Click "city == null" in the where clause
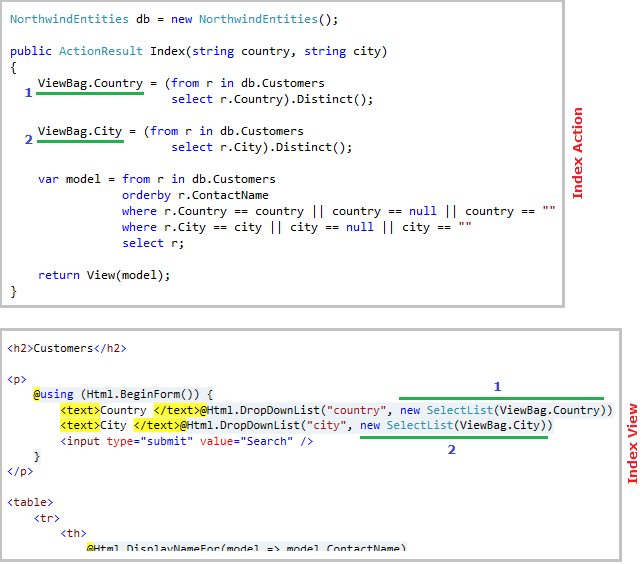The height and width of the screenshot is (564, 643). 332,227
